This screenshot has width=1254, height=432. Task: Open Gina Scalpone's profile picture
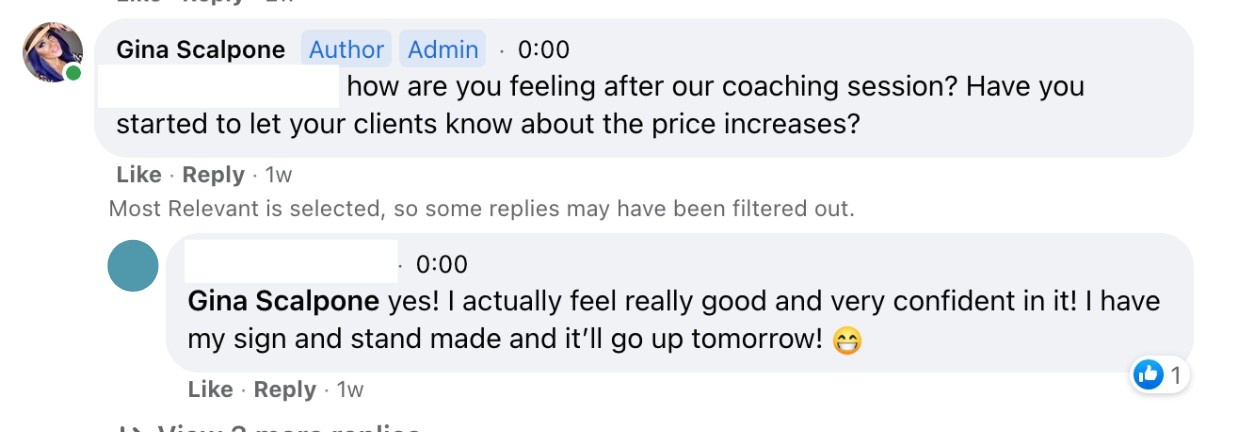52,53
